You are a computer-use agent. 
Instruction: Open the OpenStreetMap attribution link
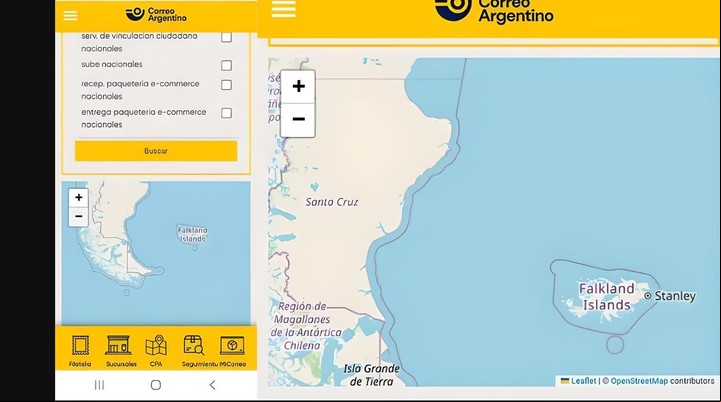(x=639, y=381)
